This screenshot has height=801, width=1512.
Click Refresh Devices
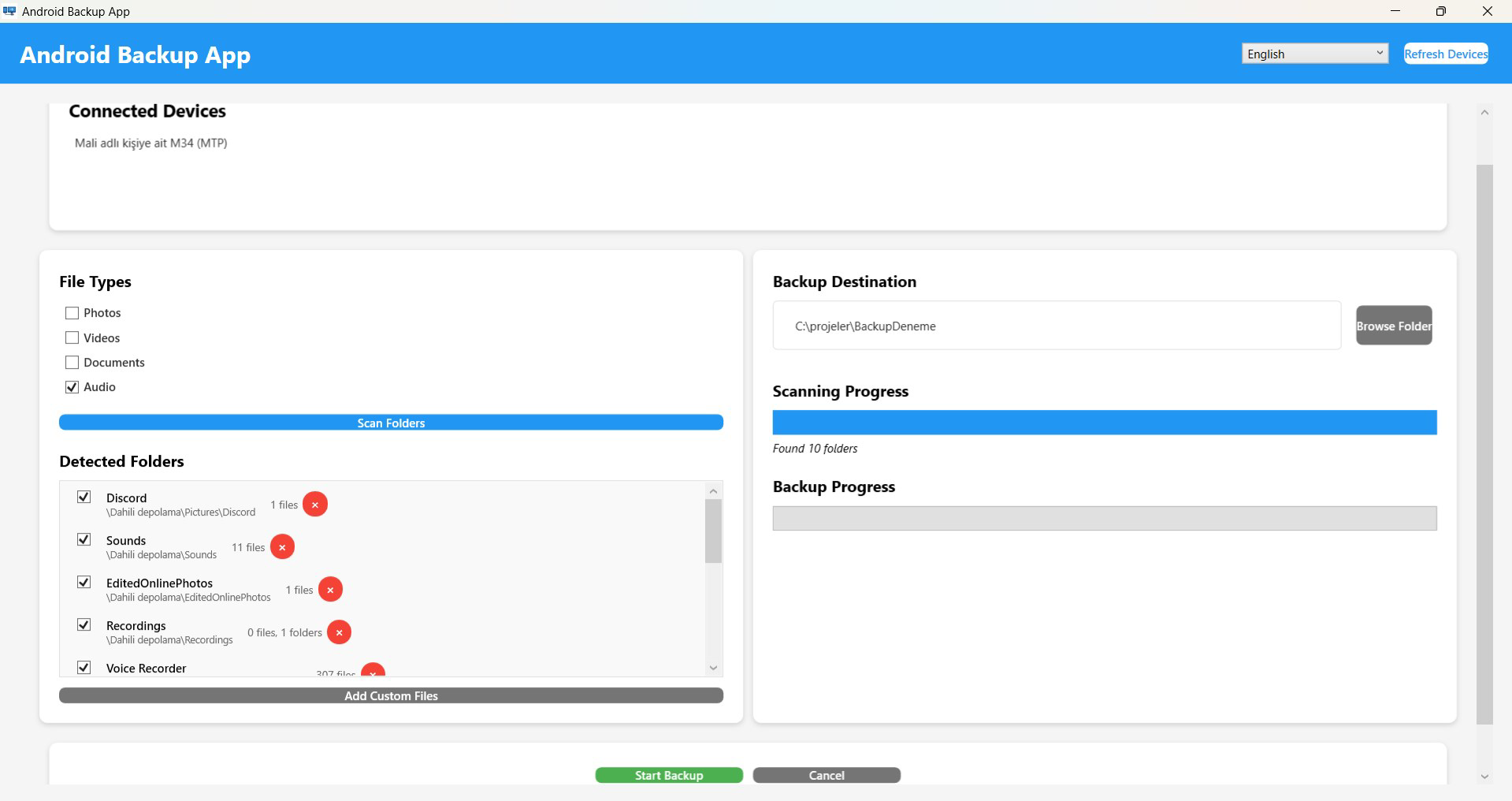1445,53
